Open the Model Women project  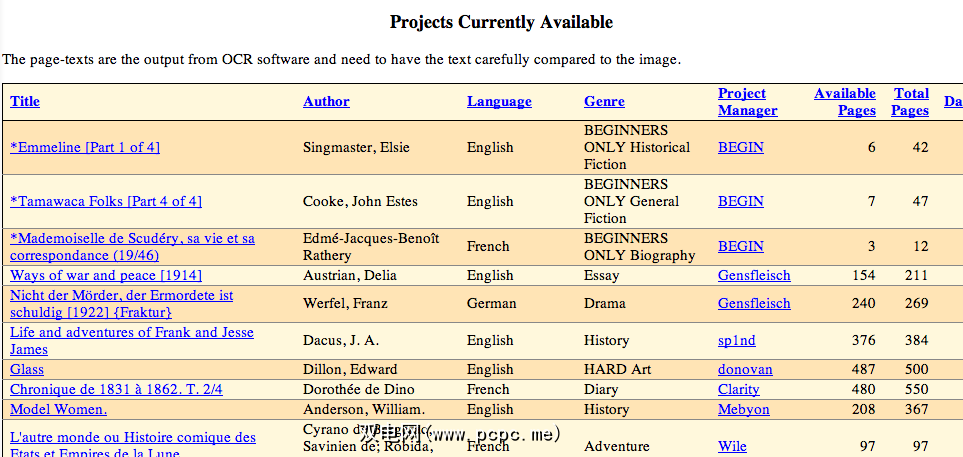coord(58,409)
